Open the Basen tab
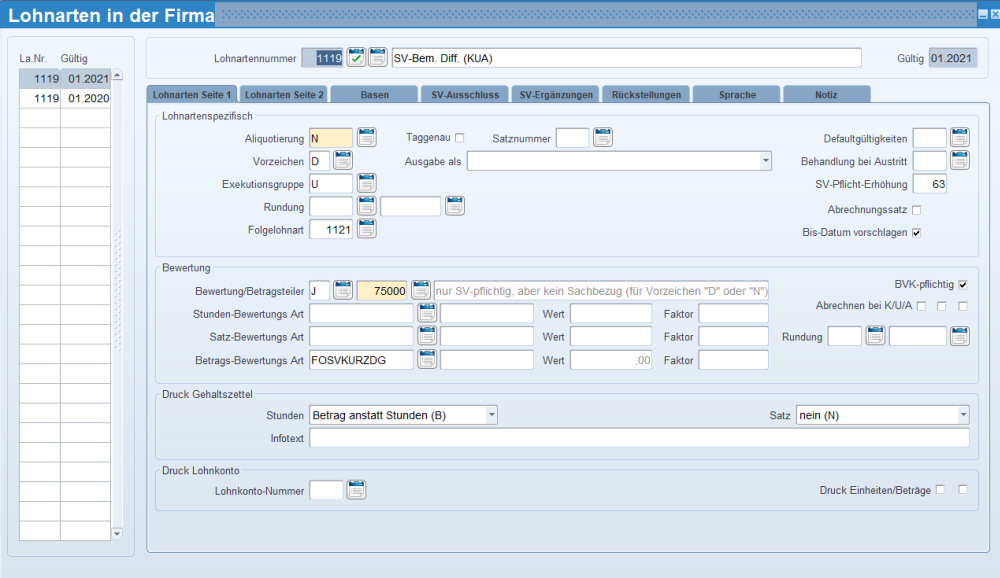1000x578 pixels. 374,94
